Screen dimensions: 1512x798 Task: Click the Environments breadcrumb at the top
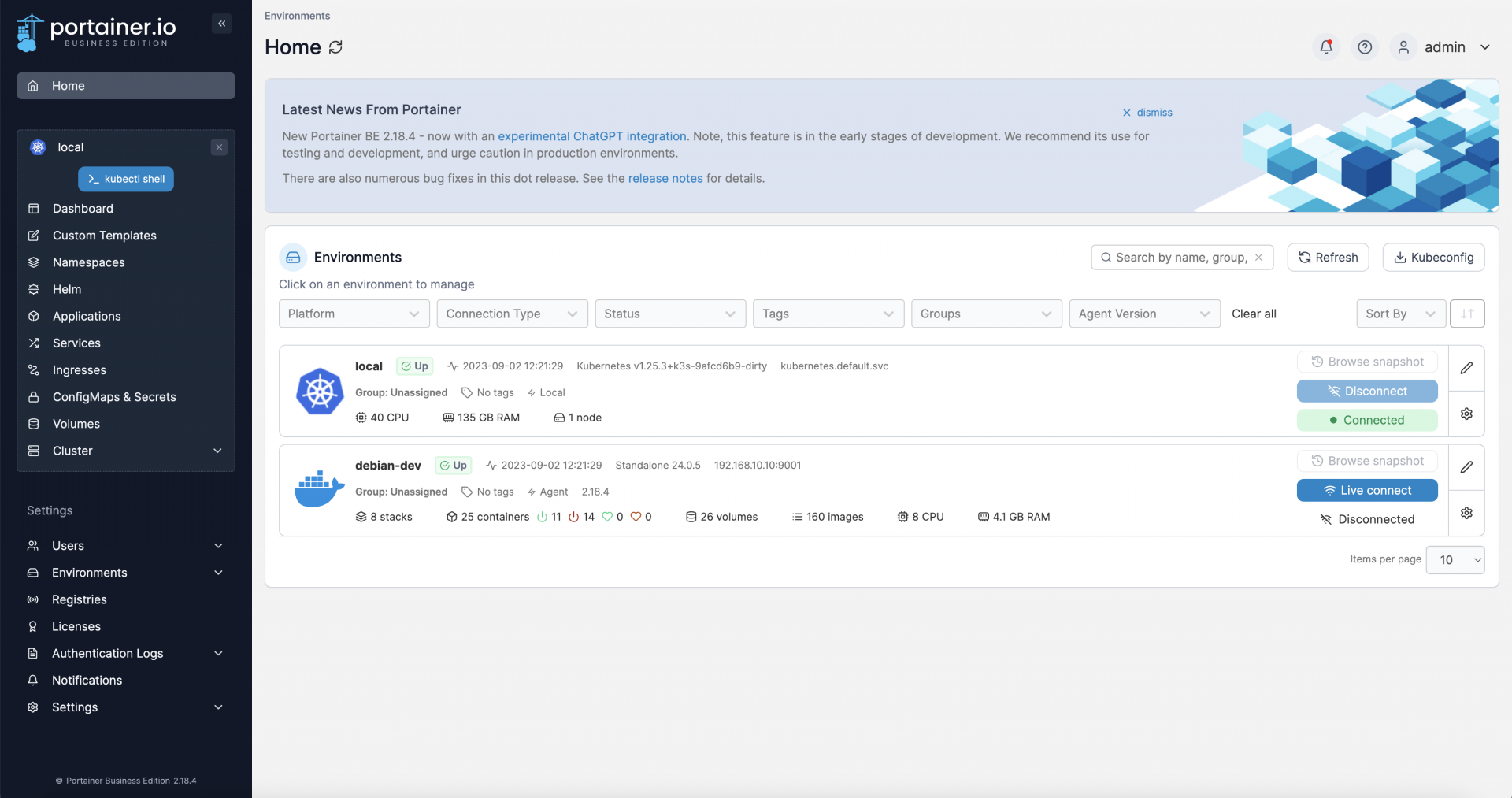tap(298, 16)
